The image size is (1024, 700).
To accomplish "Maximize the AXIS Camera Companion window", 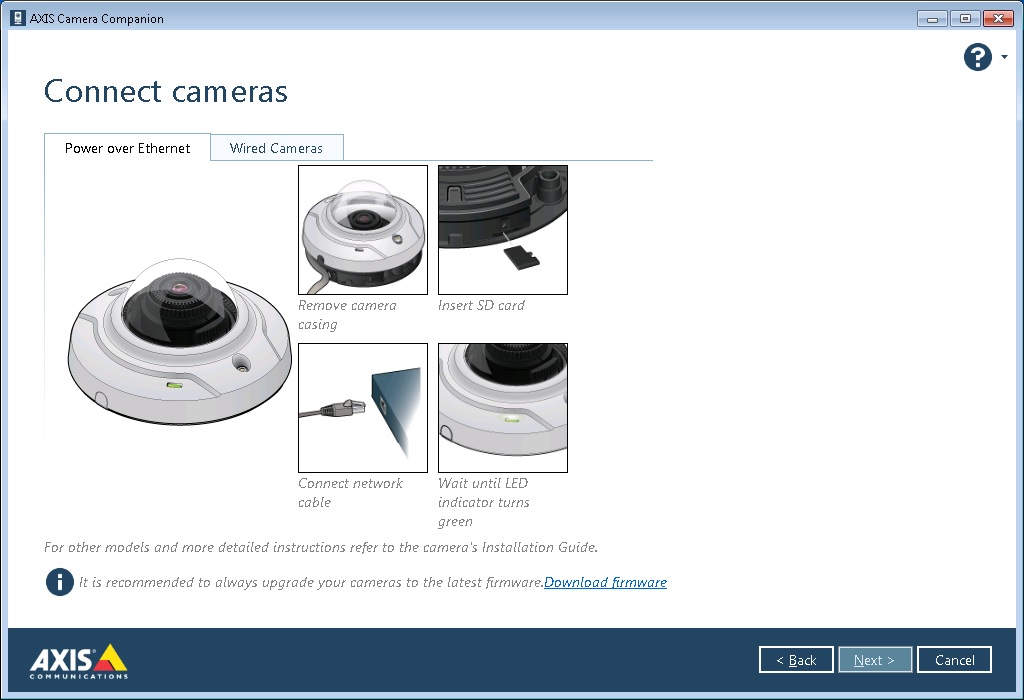I will 965,19.
